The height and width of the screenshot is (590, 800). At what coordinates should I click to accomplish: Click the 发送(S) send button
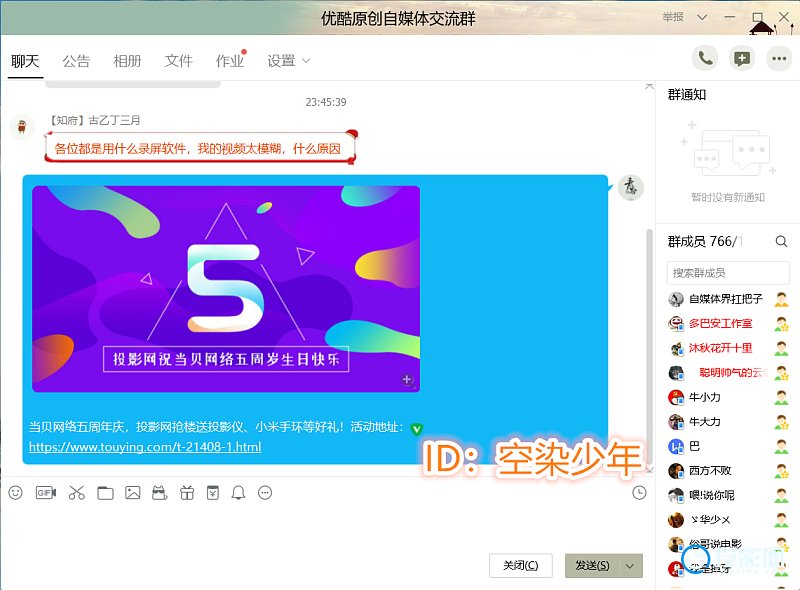click(592, 566)
